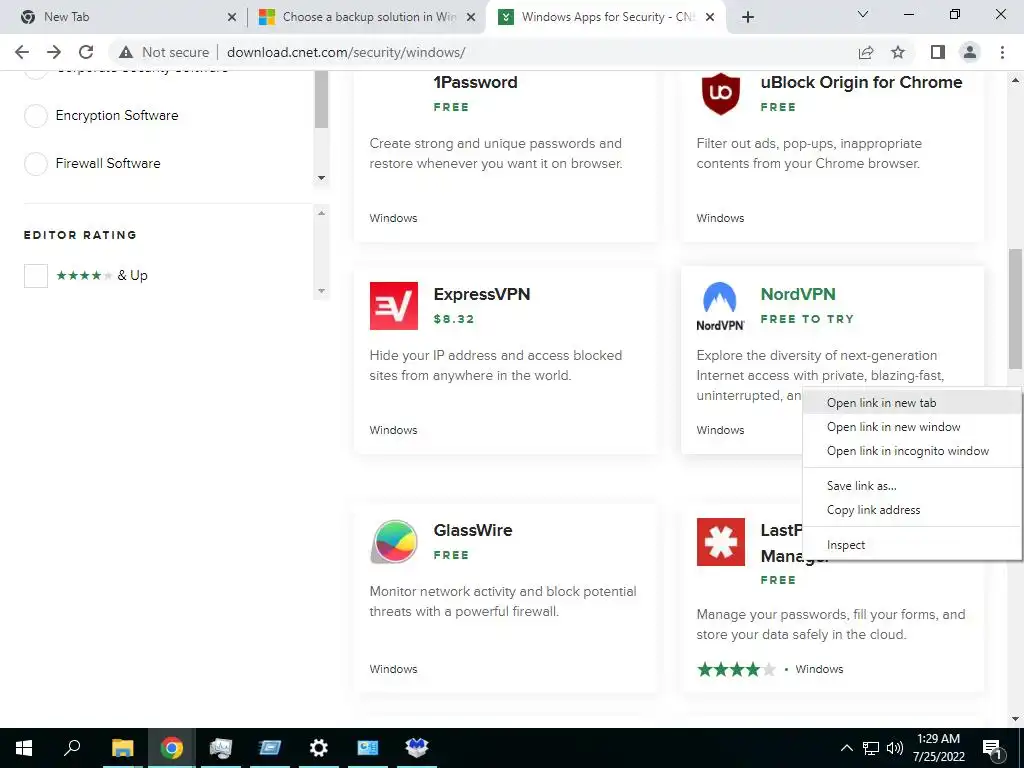Close the Choose a backup solution tab
Viewport: 1024px width, 768px height.
(470, 17)
